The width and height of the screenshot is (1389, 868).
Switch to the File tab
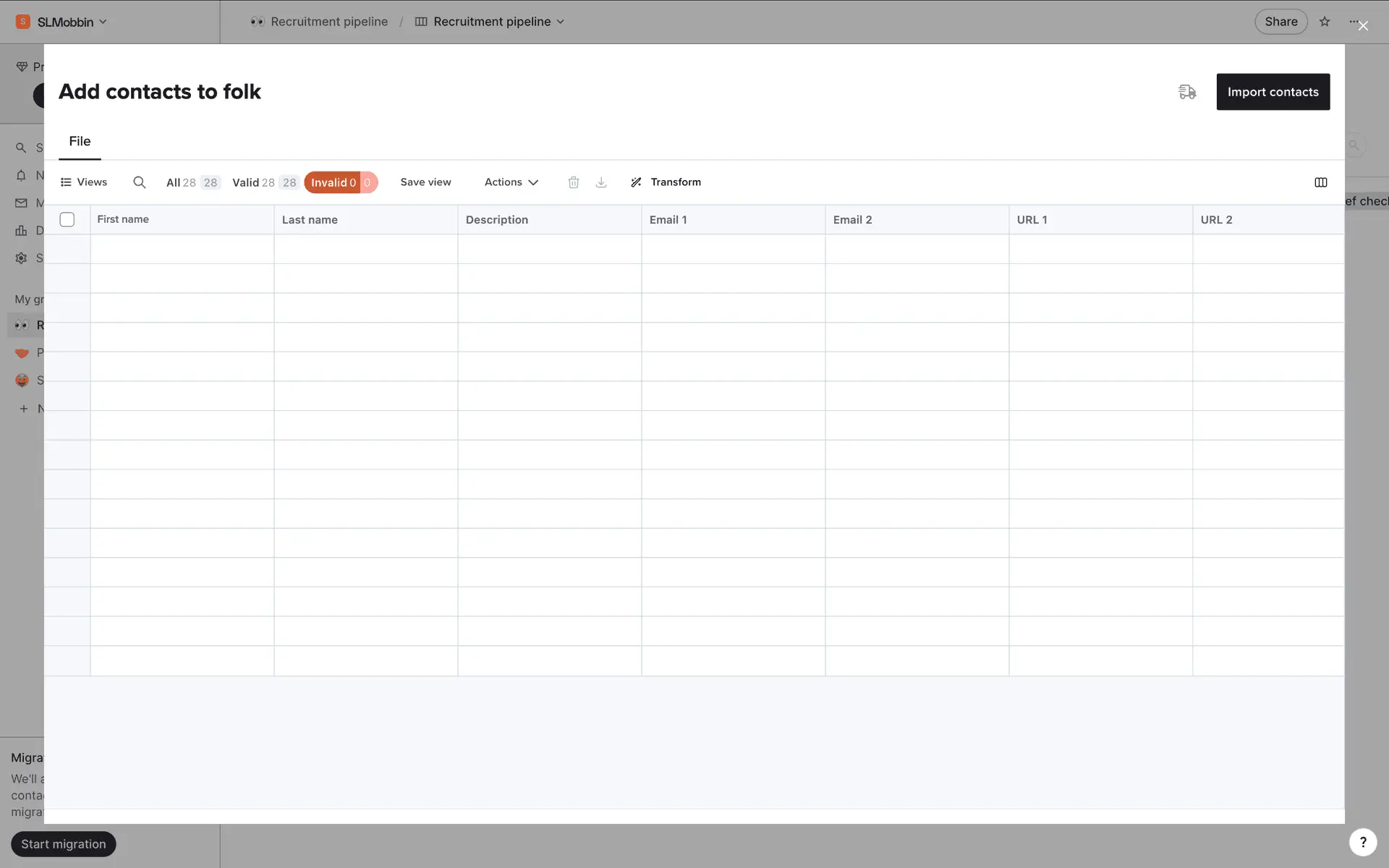pos(80,142)
